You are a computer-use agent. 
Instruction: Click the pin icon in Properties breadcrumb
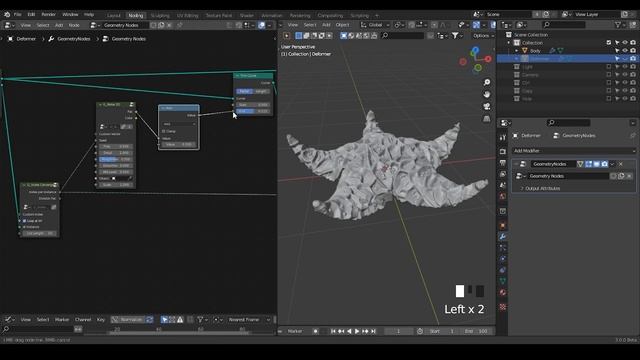[x=633, y=136]
